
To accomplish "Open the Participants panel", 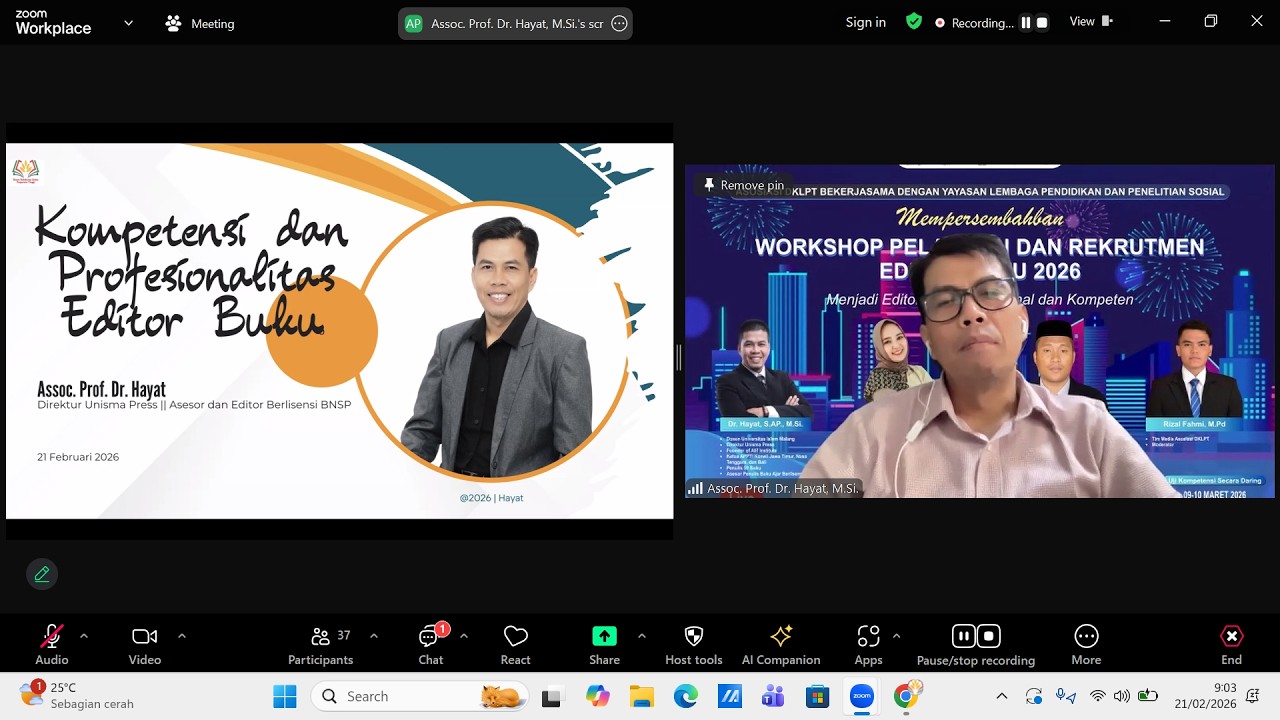I will [321, 644].
